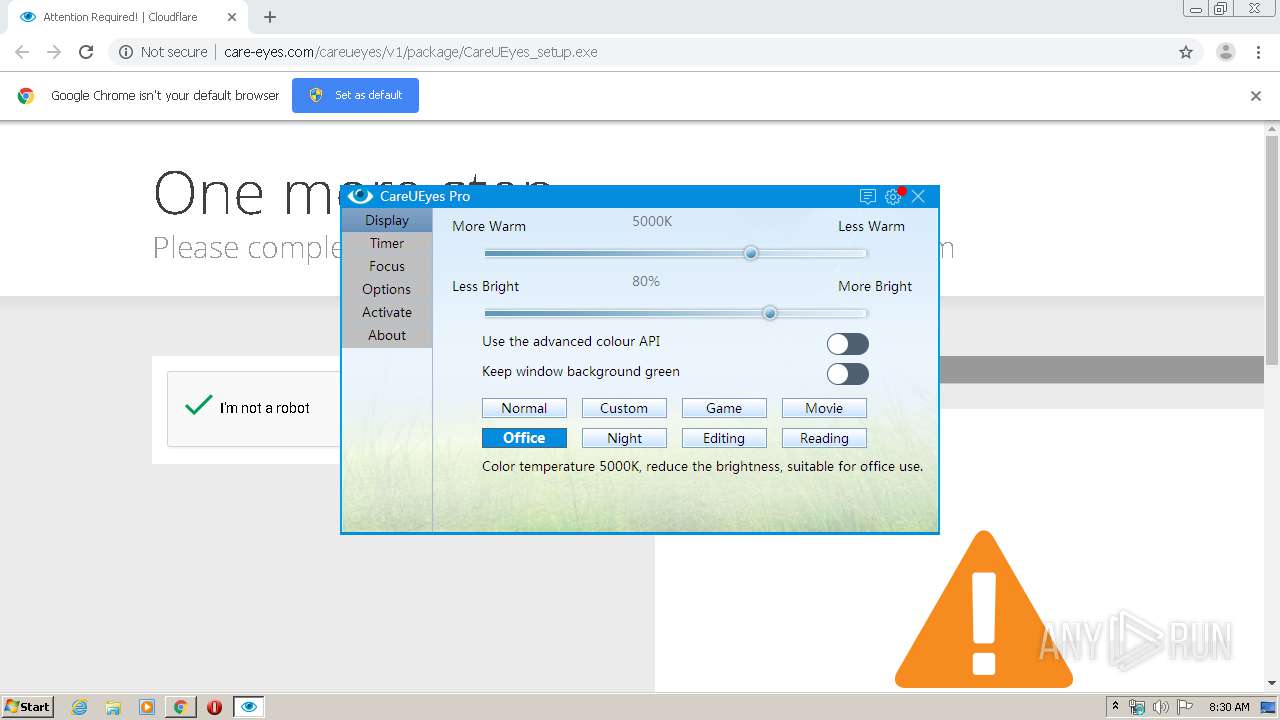Toggle Use the advanced colour API
The image size is (1280, 720).
pyautogui.click(x=848, y=344)
